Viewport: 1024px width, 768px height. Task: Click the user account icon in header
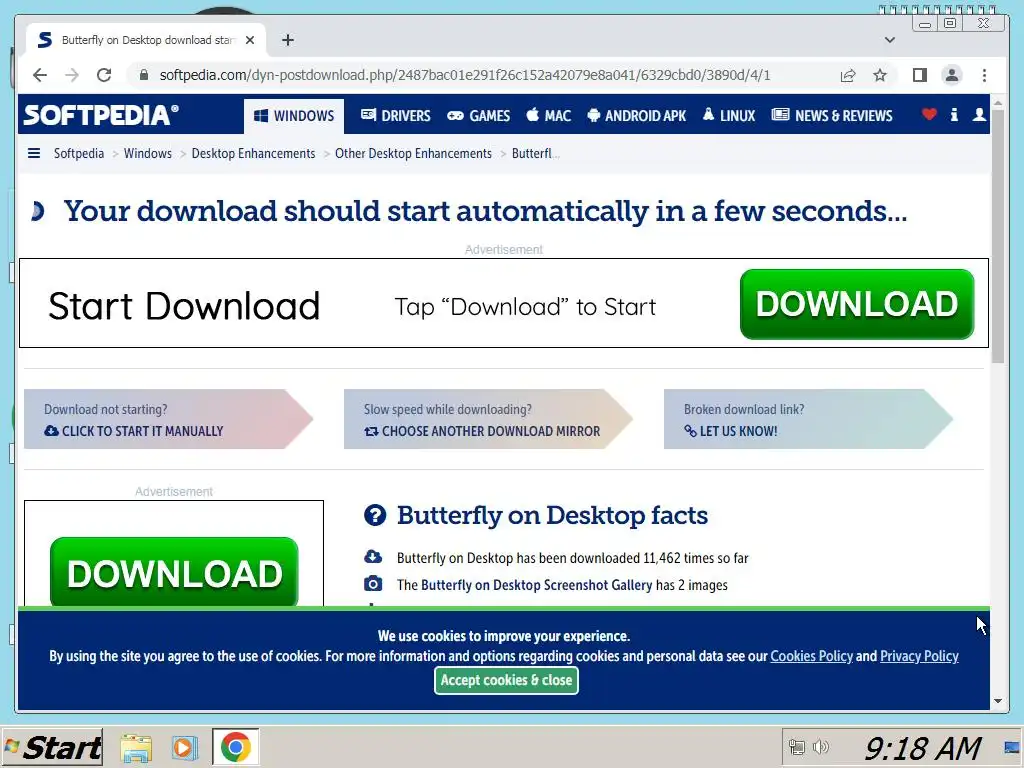[979, 115]
